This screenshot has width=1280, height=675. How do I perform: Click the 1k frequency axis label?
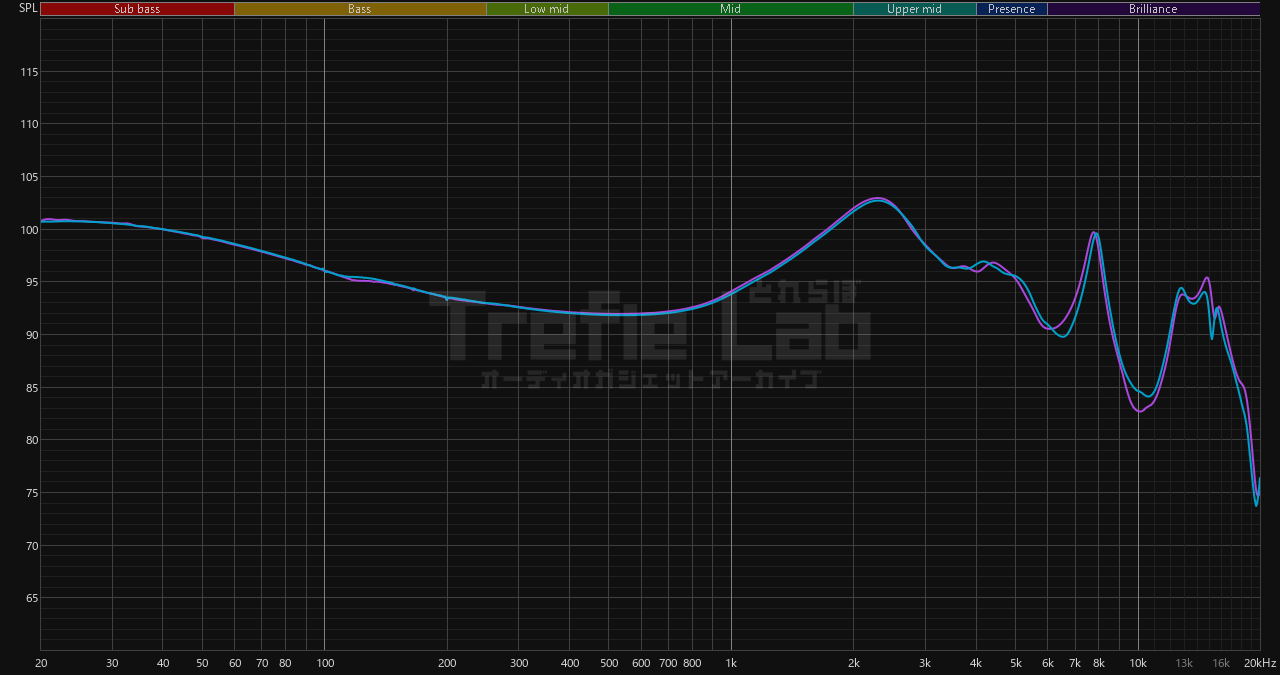(731, 663)
